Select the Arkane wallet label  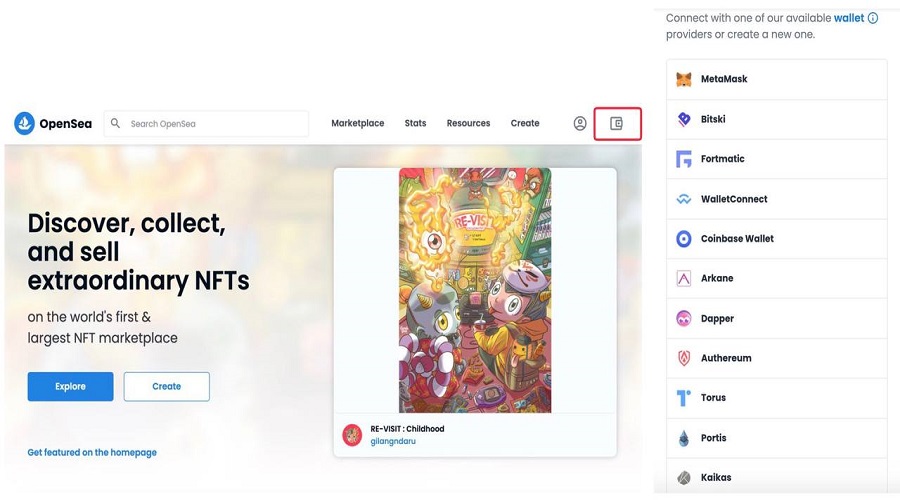717,278
